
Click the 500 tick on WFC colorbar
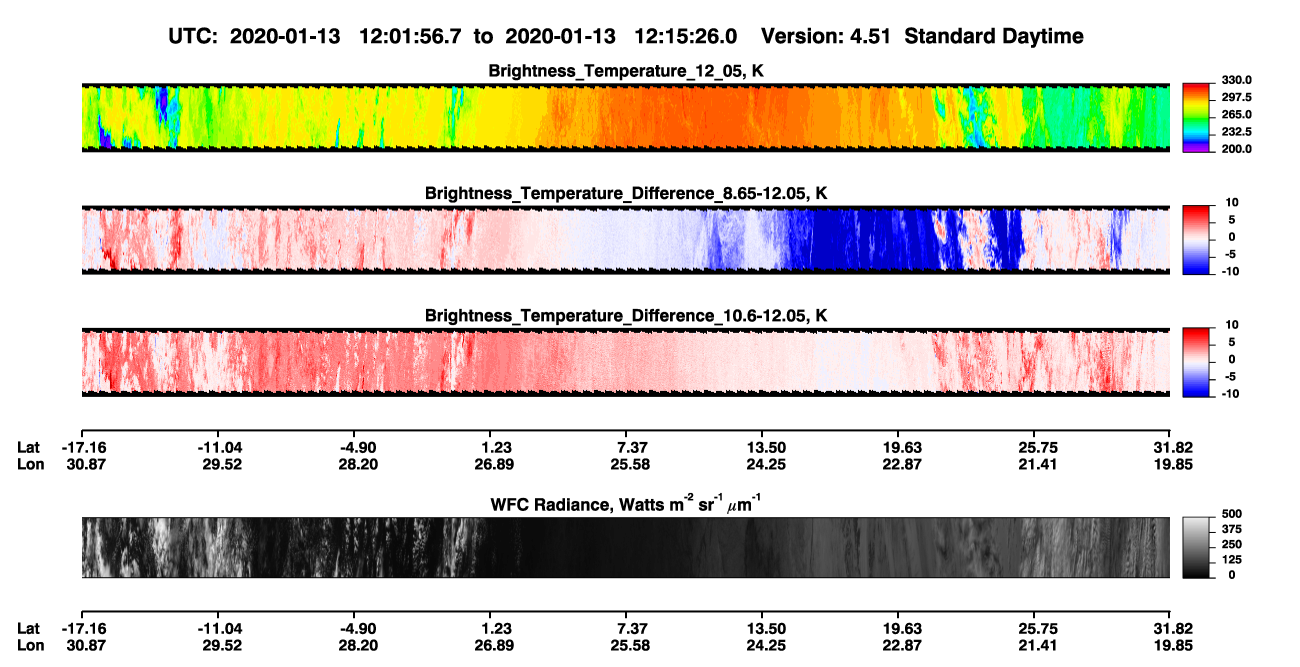pos(1232,513)
